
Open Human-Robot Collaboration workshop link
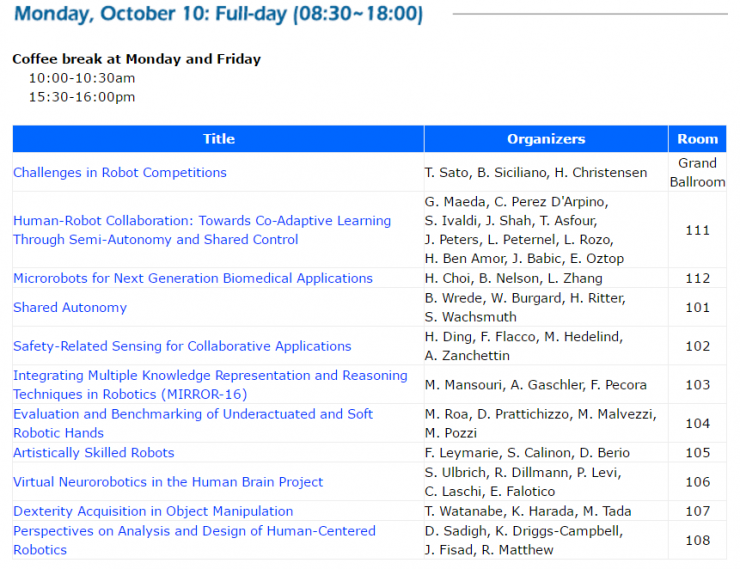point(202,230)
